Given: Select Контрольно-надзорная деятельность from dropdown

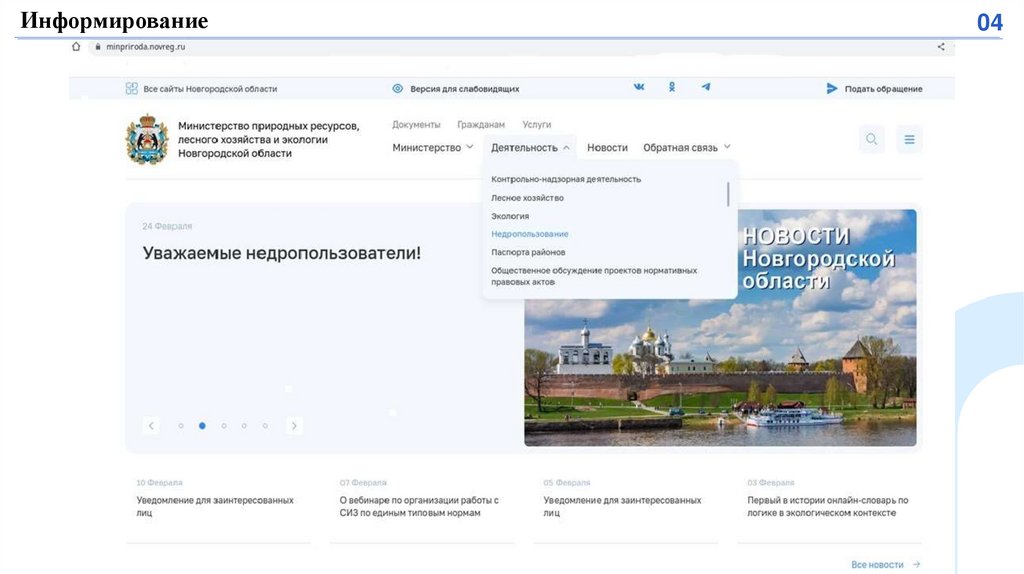Looking at the screenshot, I should point(566,179).
